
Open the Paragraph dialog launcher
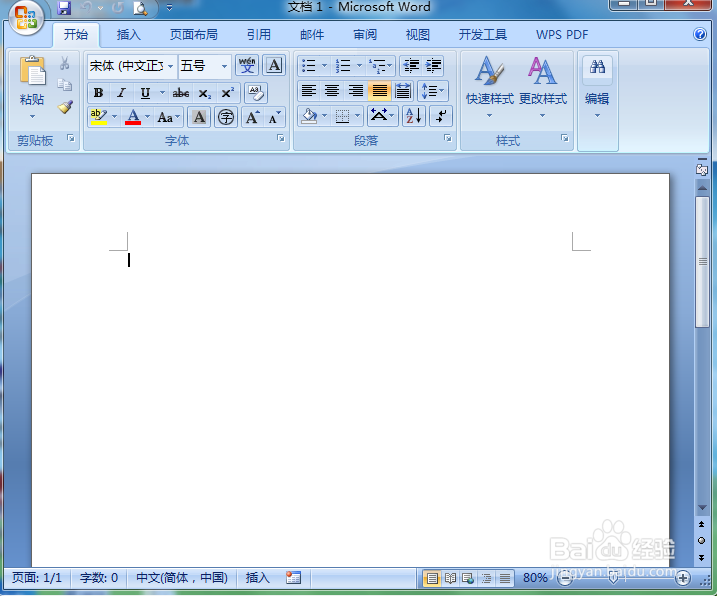448,138
